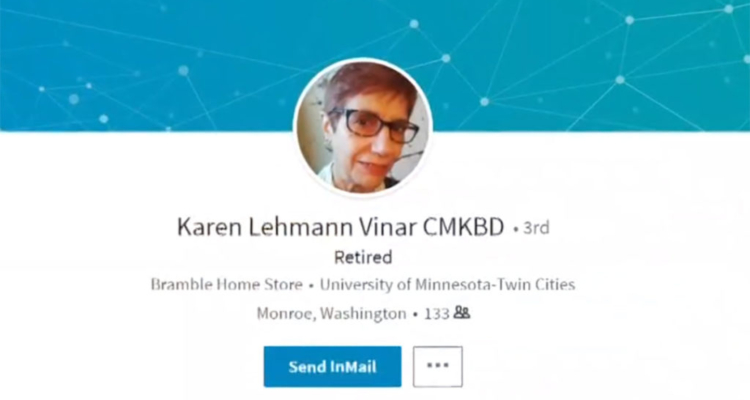Open the Bramble Home Store company link
This screenshot has height=400, width=750.
coord(227,285)
